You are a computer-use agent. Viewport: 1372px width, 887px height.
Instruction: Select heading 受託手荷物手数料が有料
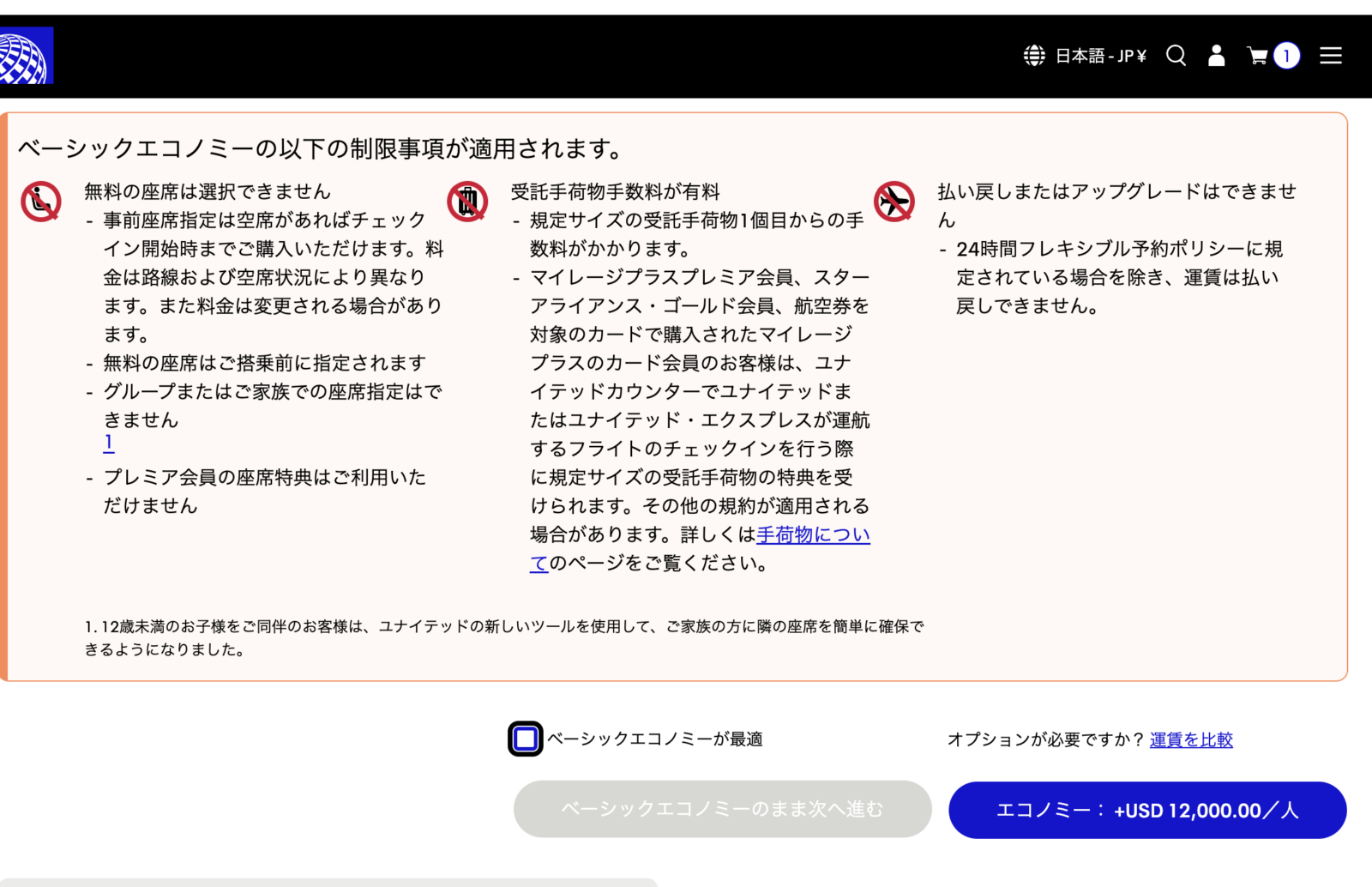[x=616, y=191]
